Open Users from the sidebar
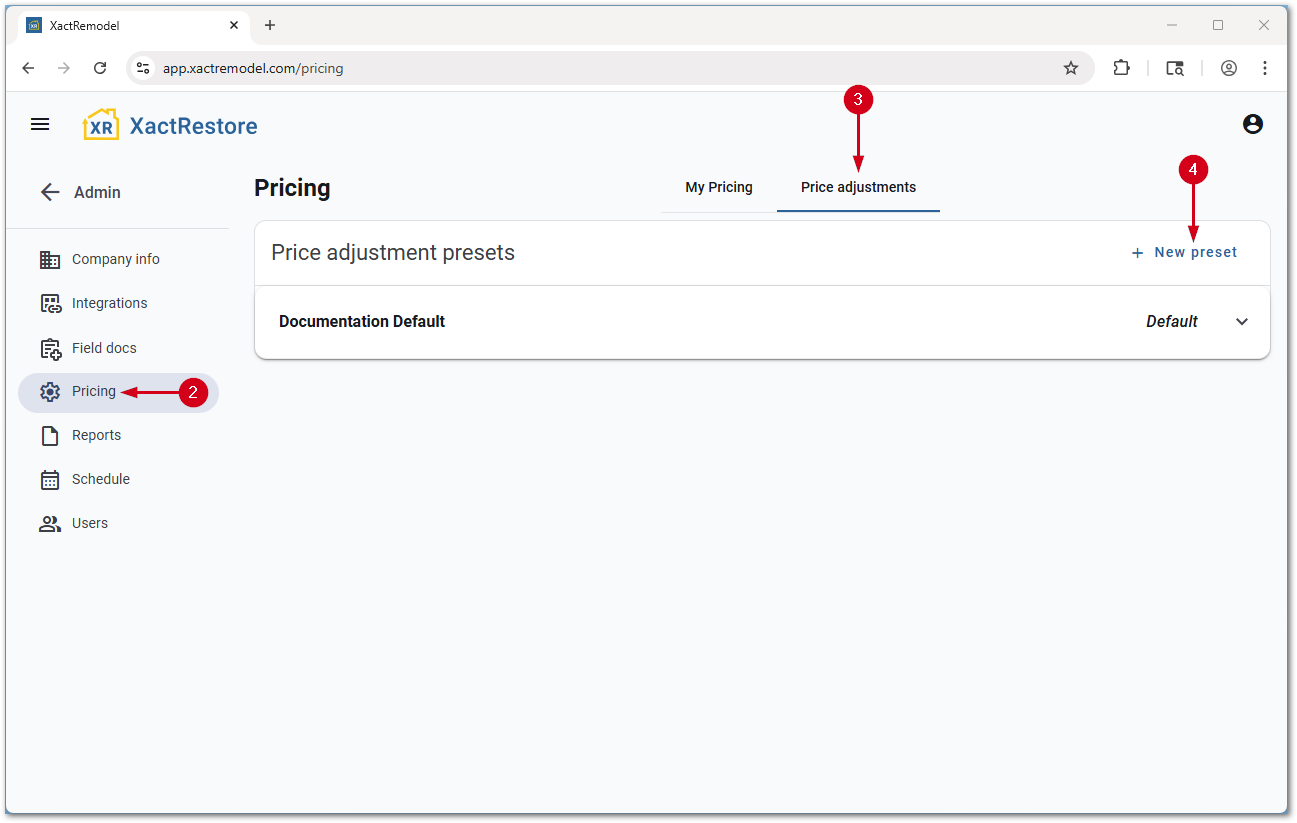 click(x=89, y=523)
